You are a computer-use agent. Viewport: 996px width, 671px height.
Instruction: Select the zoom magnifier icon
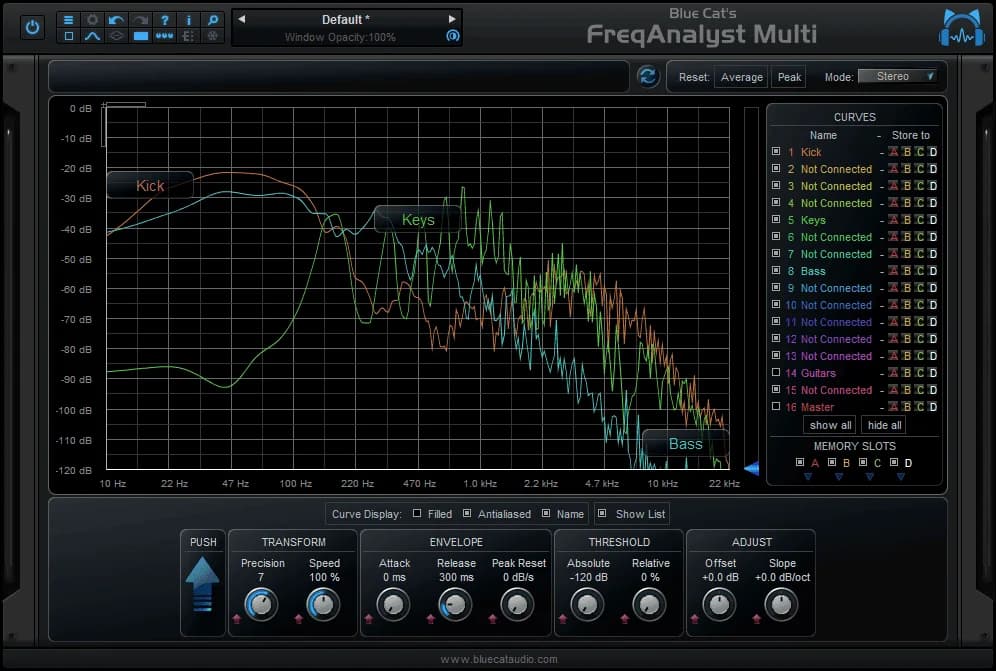(212, 20)
